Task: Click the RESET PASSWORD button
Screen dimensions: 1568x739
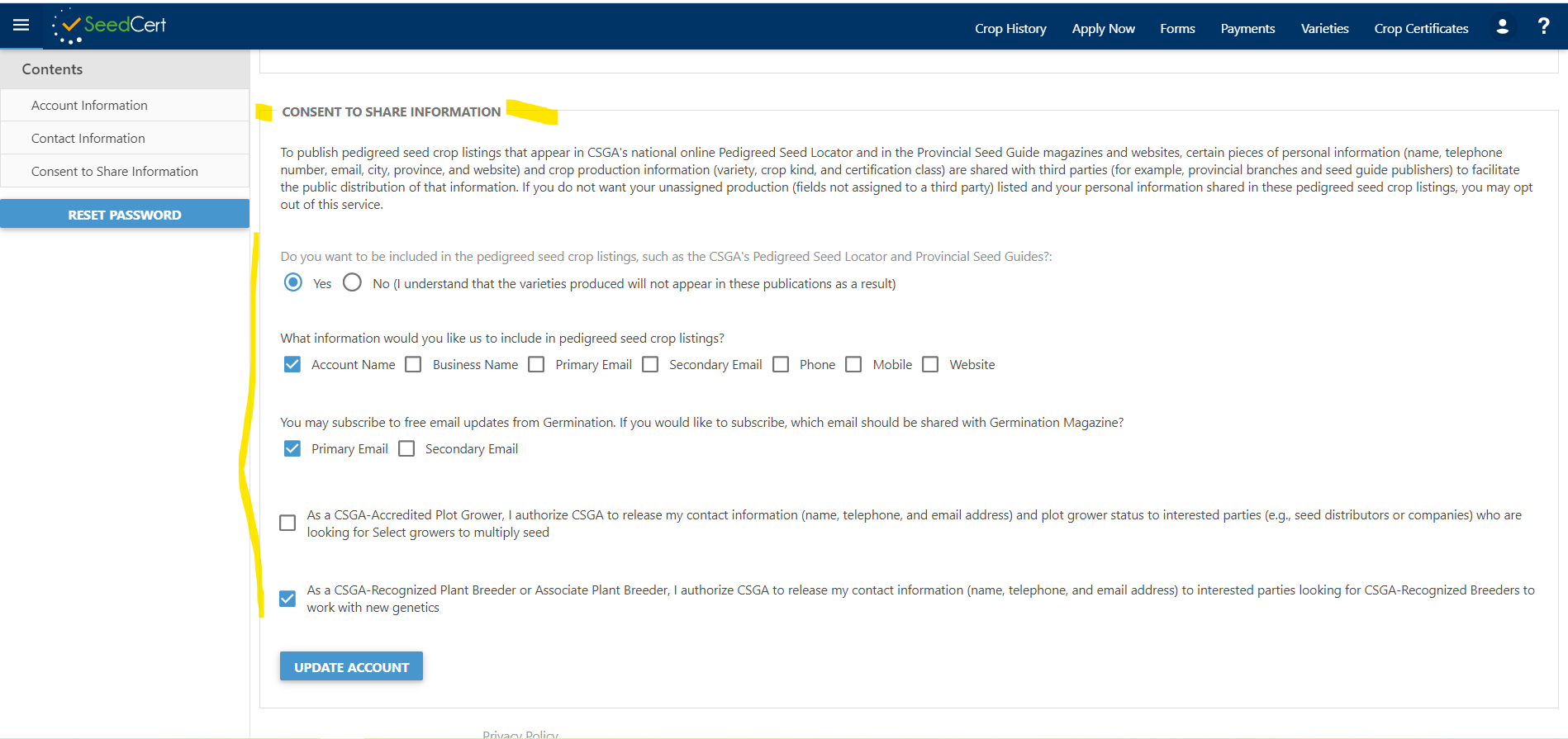Action: pyautogui.click(x=125, y=214)
